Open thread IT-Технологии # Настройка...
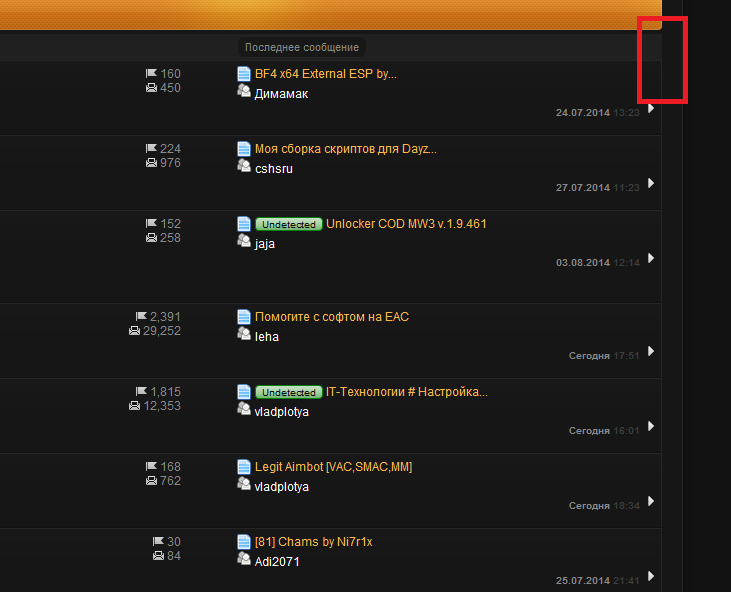 pyautogui.click(x=407, y=392)
